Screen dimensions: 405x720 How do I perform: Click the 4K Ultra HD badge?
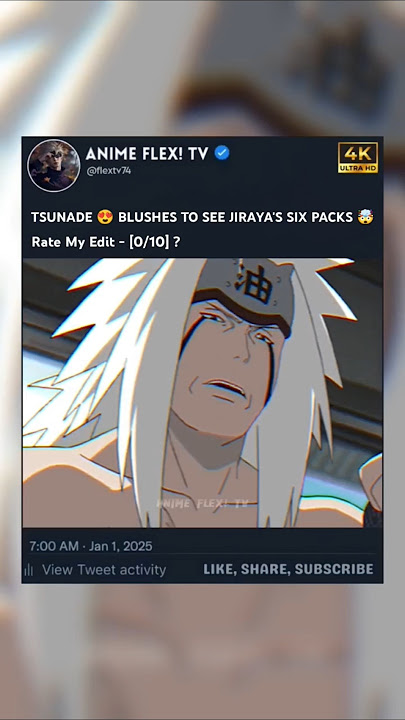tap(358, 158)
